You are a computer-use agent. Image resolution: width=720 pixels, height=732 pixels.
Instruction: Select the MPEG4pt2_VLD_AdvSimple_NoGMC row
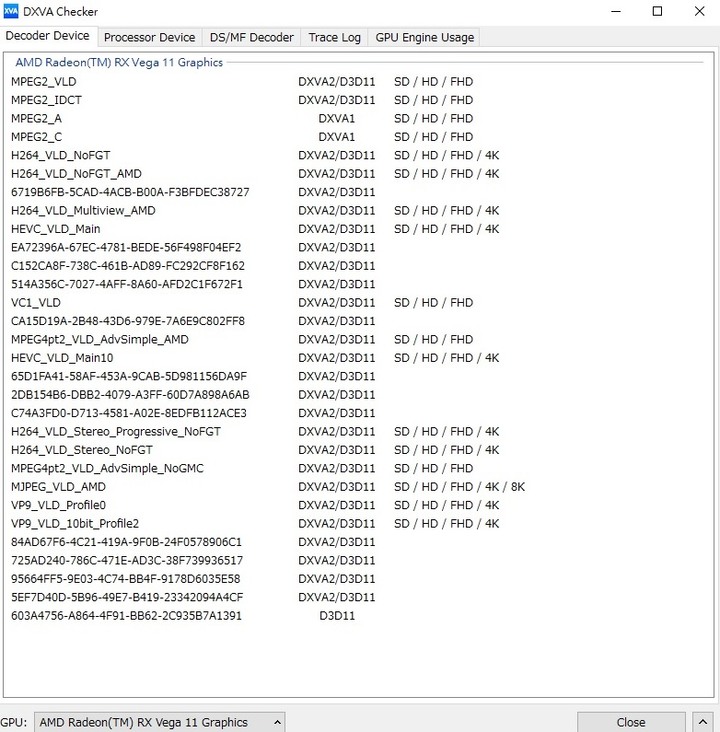[x=242, y=468]
